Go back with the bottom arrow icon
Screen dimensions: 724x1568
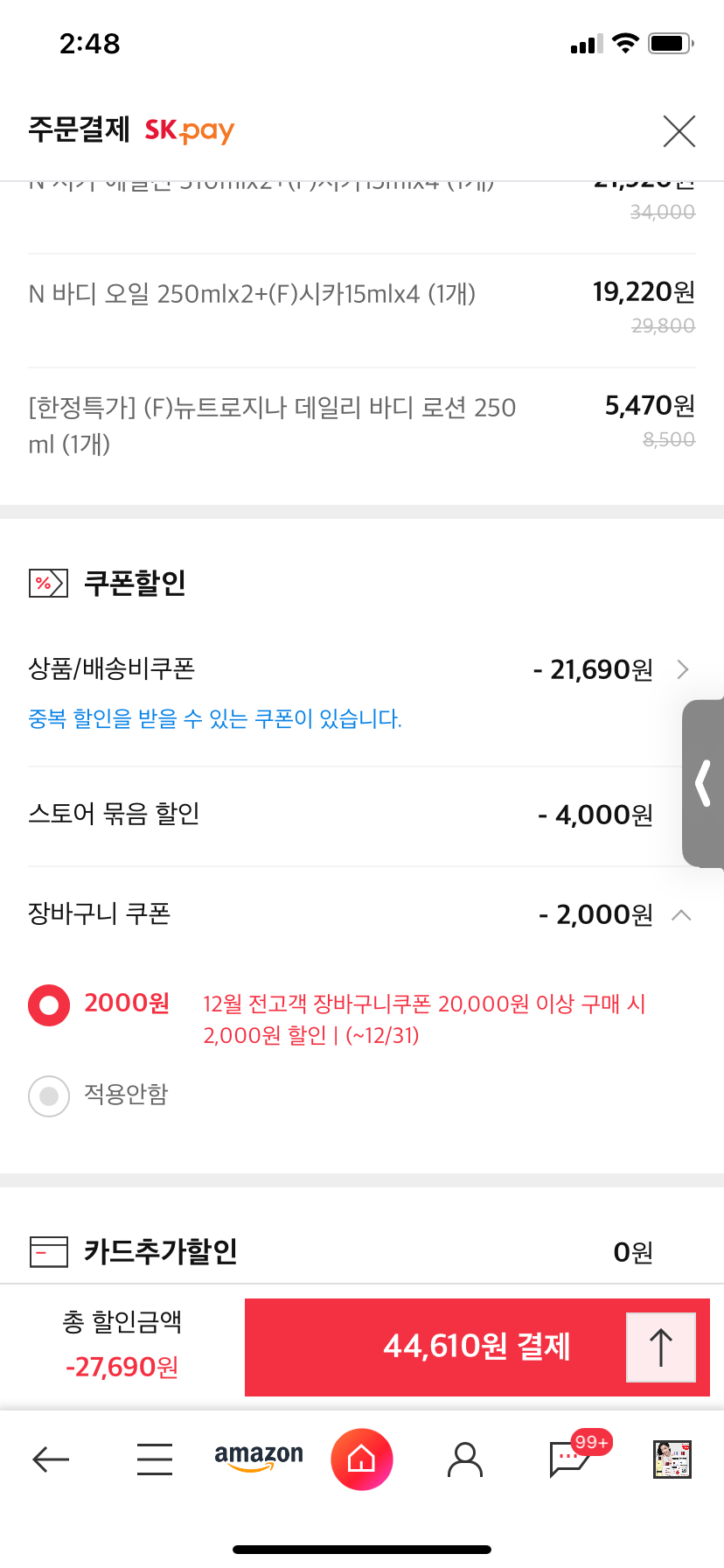click(x=51, y=1459)
